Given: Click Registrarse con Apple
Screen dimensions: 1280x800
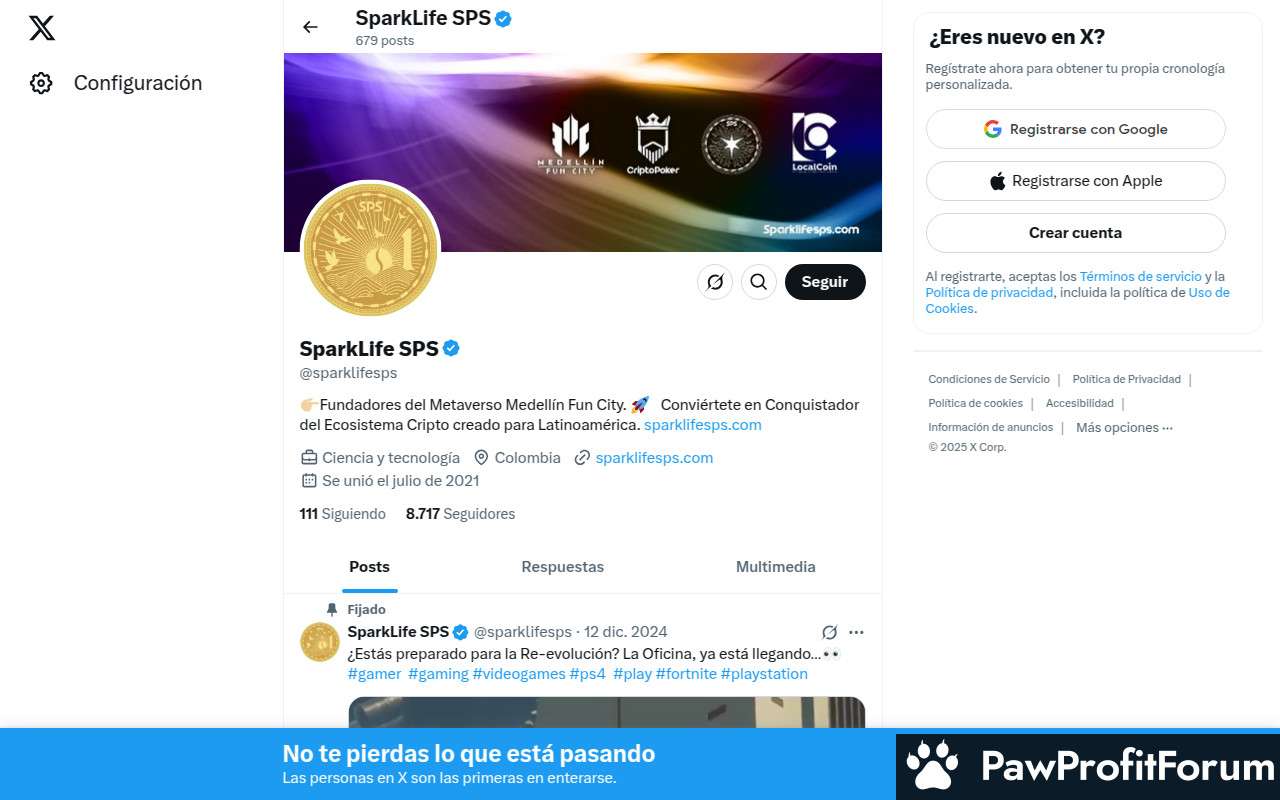Looking at the screenshot, I should tap(1076, 181).
